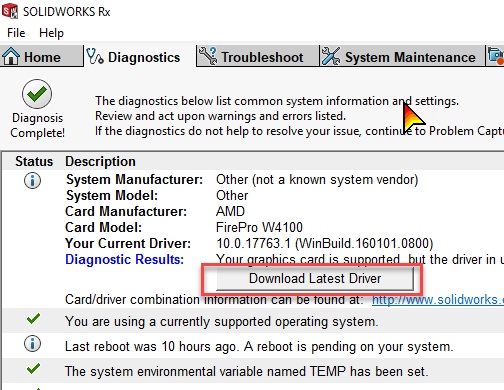This screenshot has width=504, height=390.
Task: Click the System Maintenance tools icon
Action: (331, 56)
